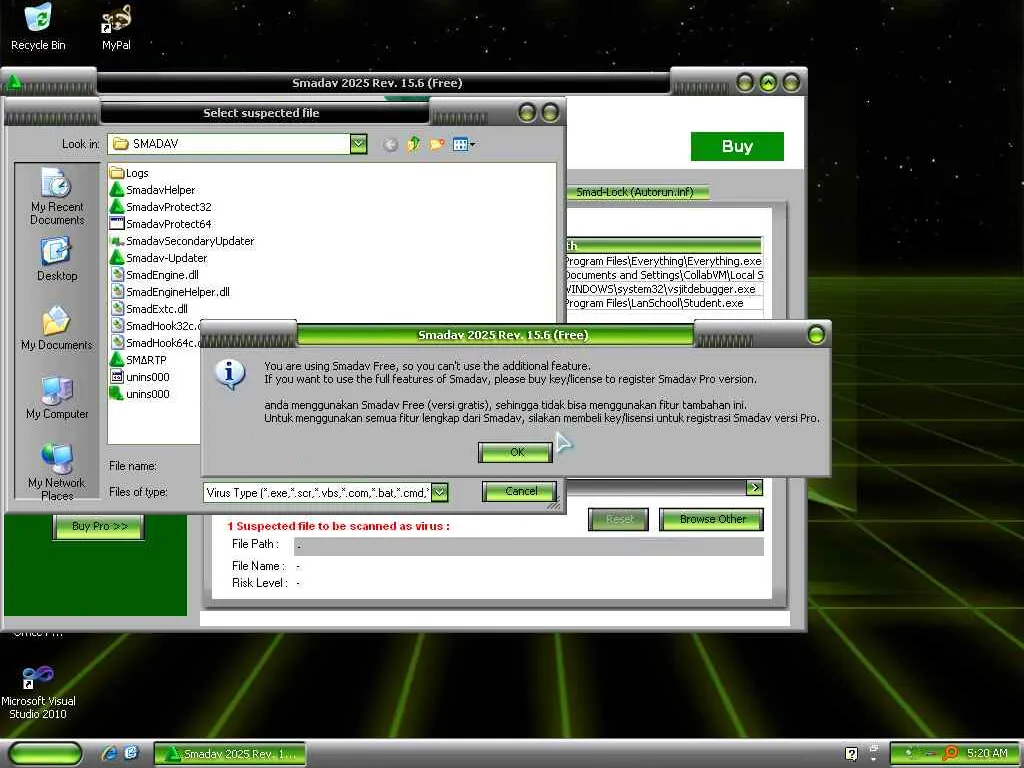Select the SmadHook64c file
The width and height of the screenshot is (1024, 768).
click(155, 343)
